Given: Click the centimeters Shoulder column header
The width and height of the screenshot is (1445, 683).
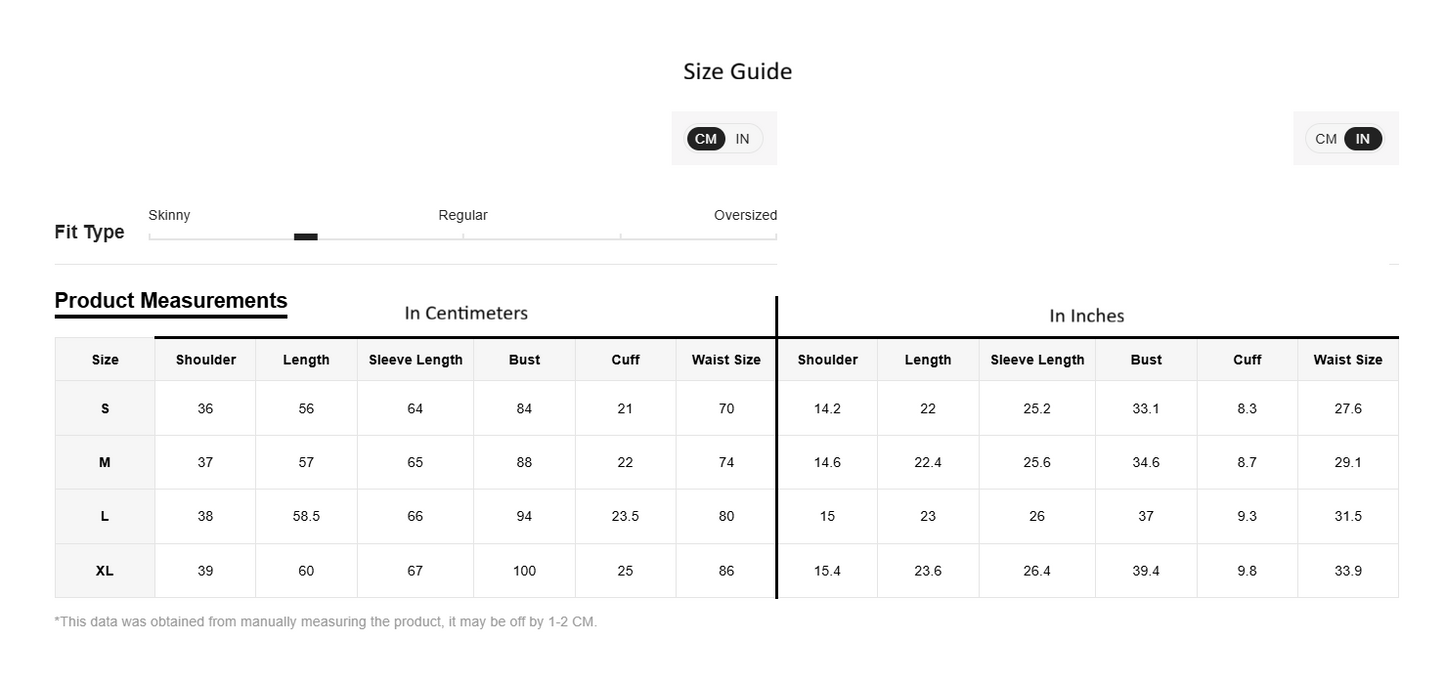Looking at the screenshot, I should click(x=206, y=360).
